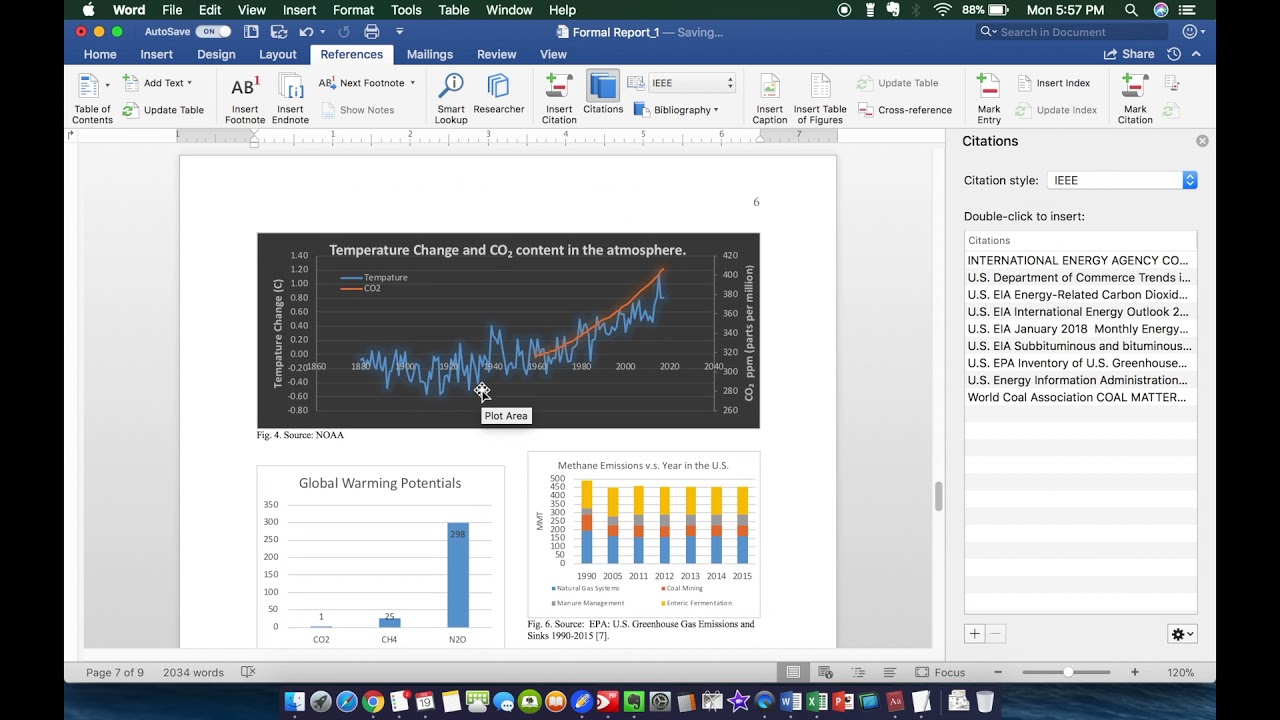The image size is (1280, 720).
Task: Select the World Coal Association citation
Action: pos(1080,397)
